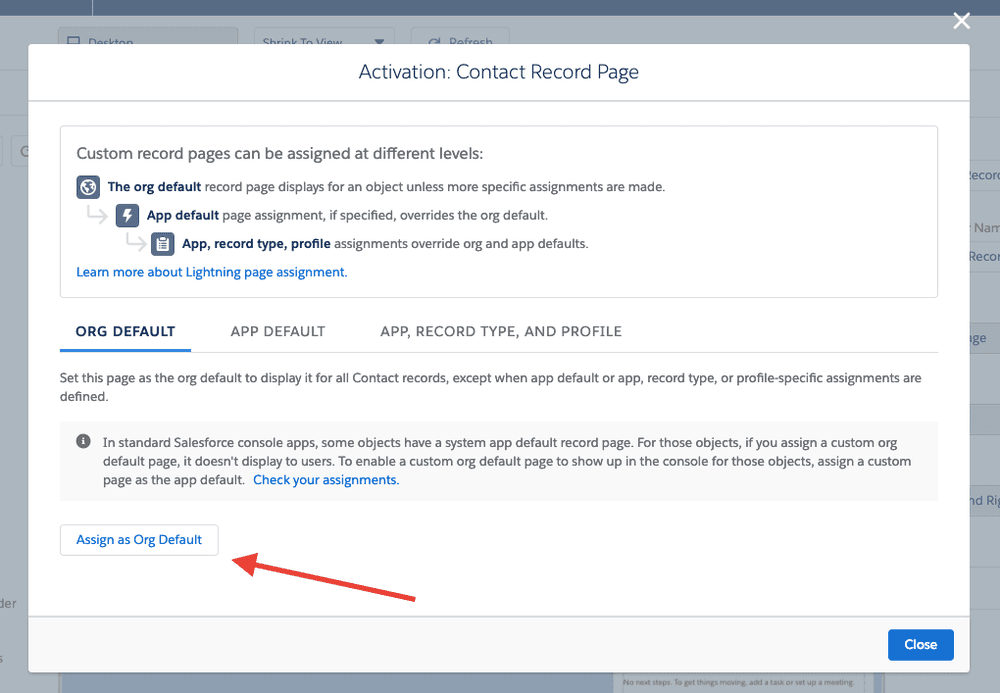
Task: Click the Refresh button
Action: pyautogui.click(x=460, y=42)
